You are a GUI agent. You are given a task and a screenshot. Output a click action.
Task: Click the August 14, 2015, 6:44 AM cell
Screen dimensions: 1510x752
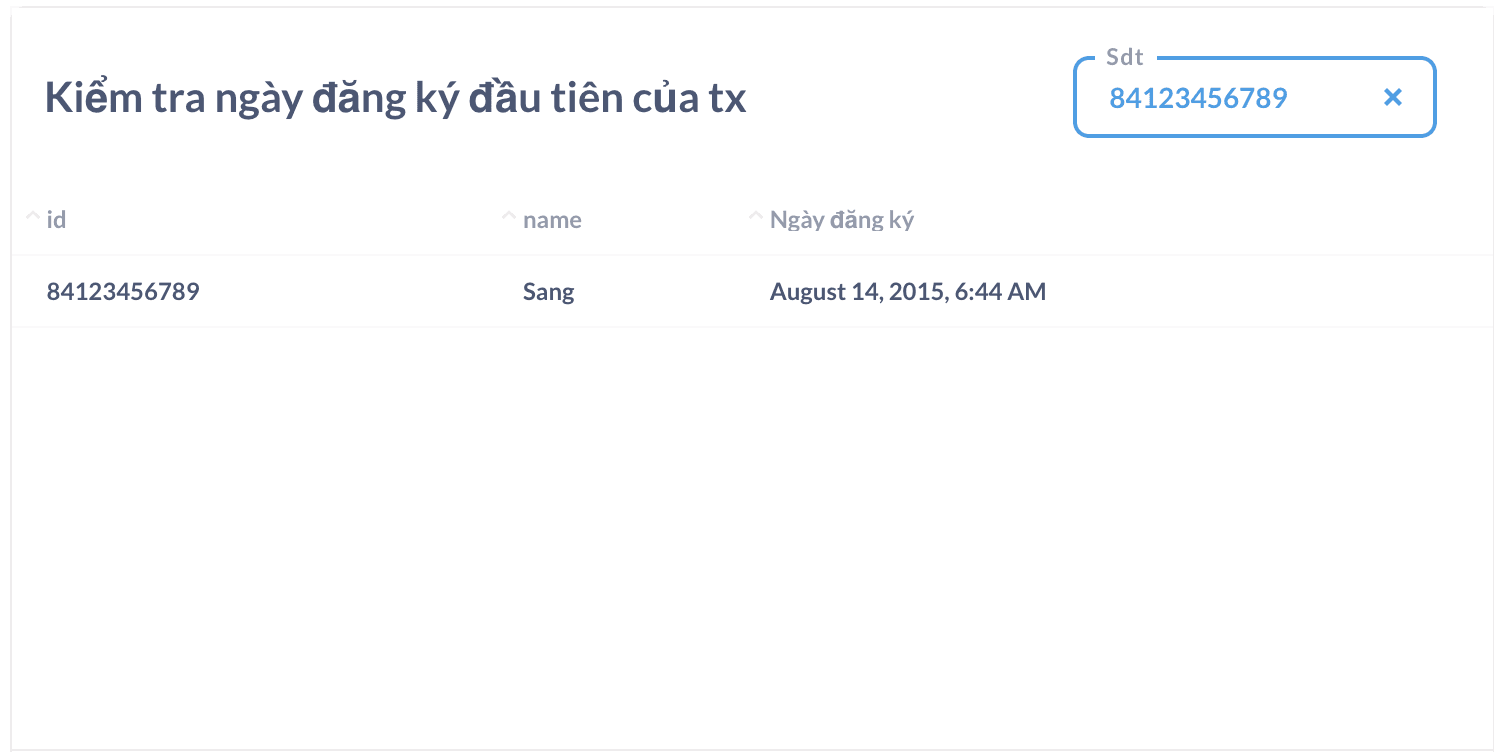click(x=907, y=292)
